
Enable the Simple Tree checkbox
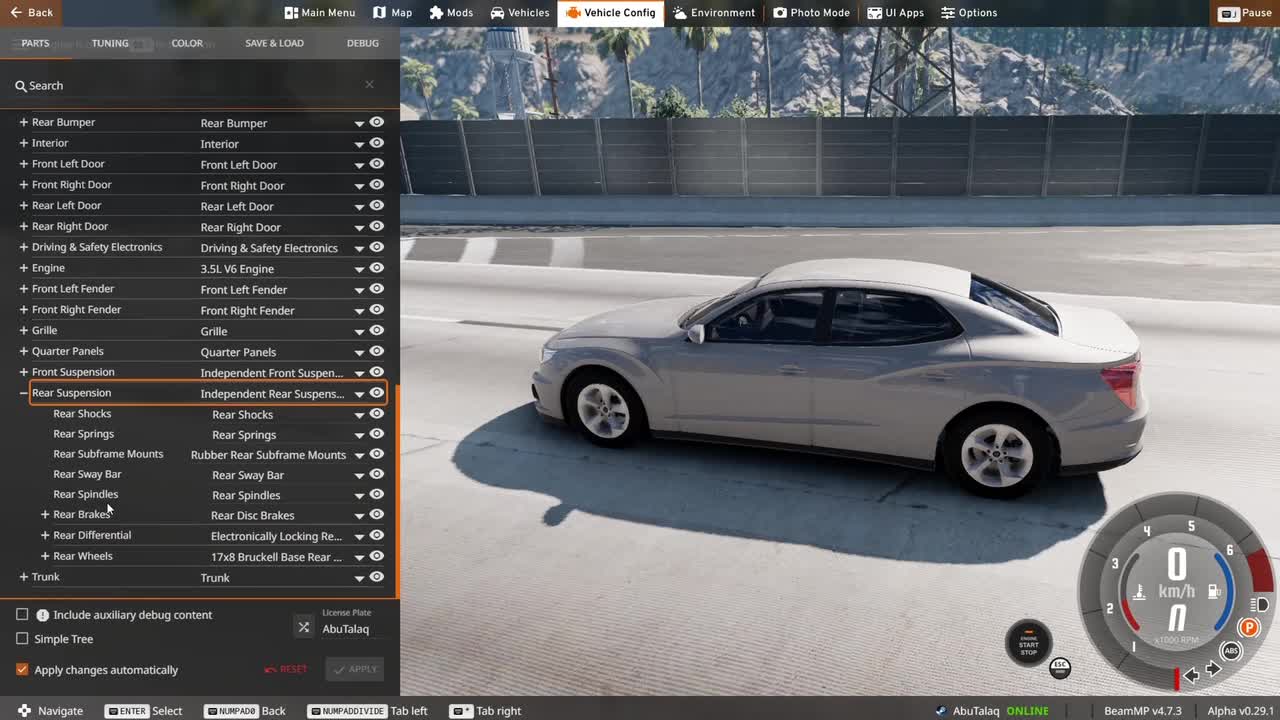(22, 639)
